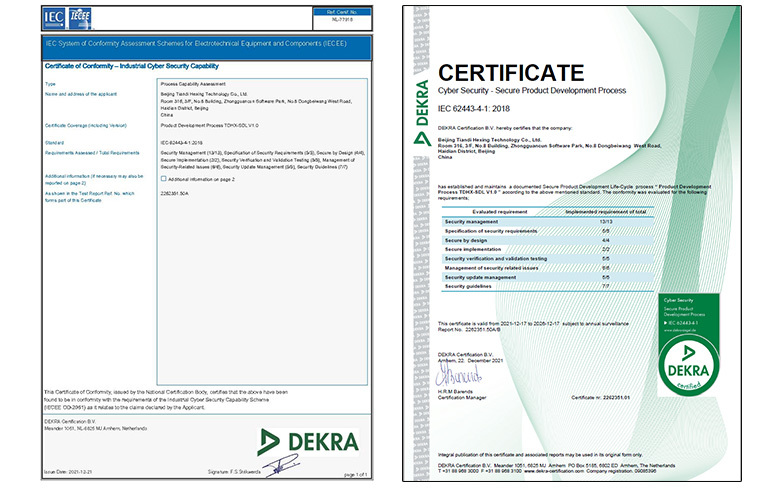The height and width of the screenshot is (499, 780).
Task: Click the handwritten signature above H.R.M Barends
Action: 459,375
